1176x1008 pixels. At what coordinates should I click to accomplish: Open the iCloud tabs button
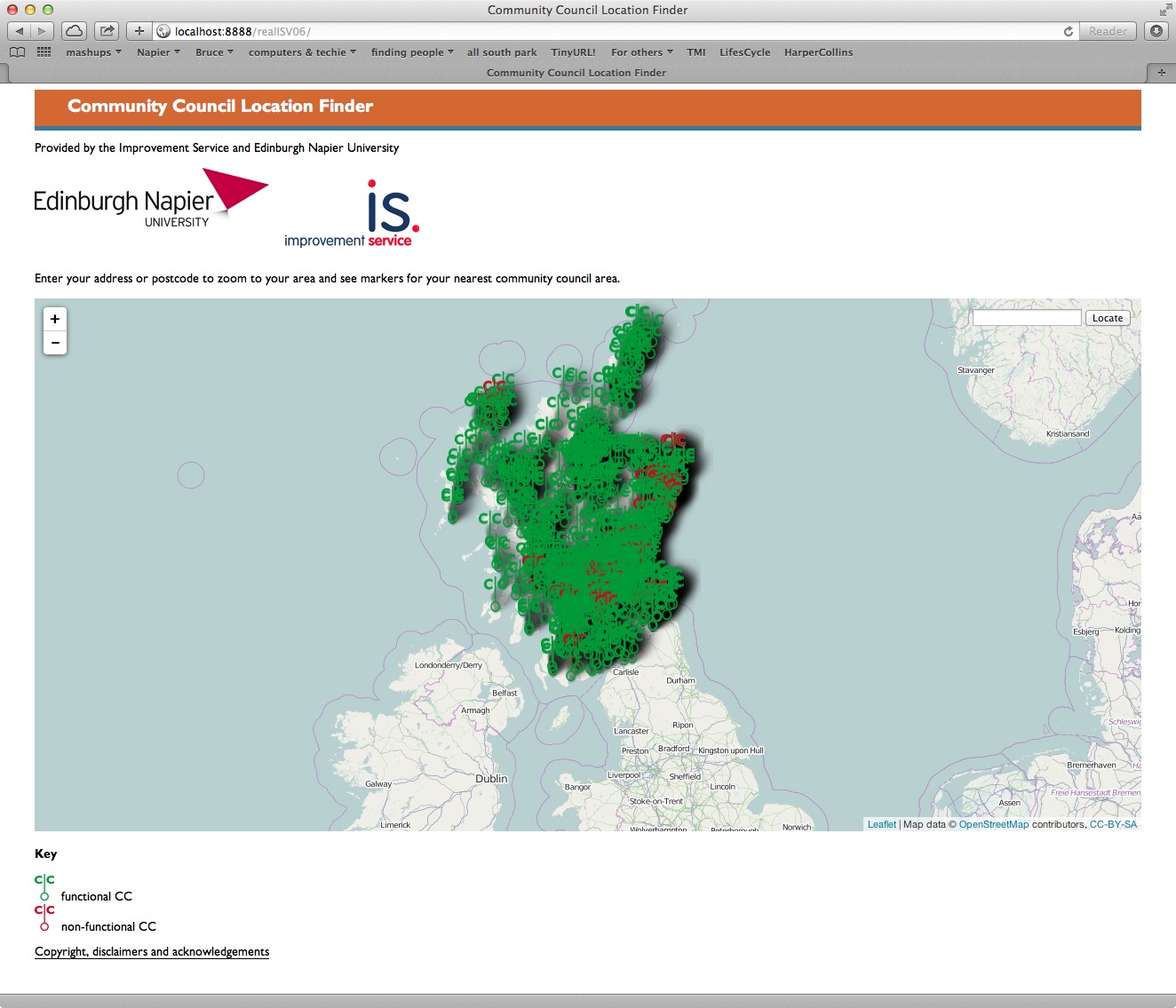pyautogui.click(x=75, y=31)
